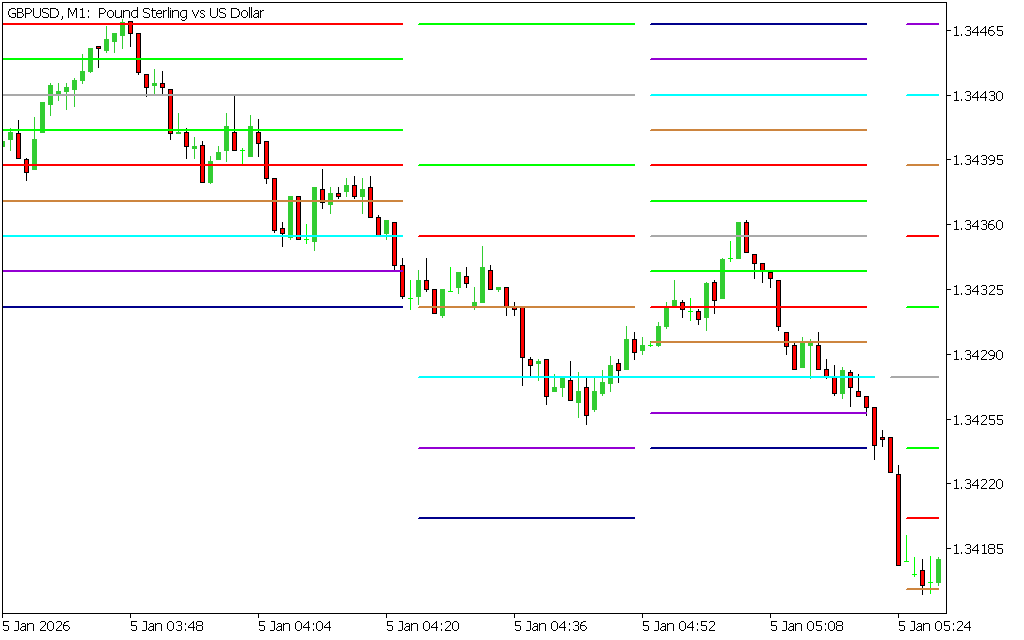Screen dimensions: 1024x640
Task: Click the brown line under the last candles
Action: click(922, 589)
